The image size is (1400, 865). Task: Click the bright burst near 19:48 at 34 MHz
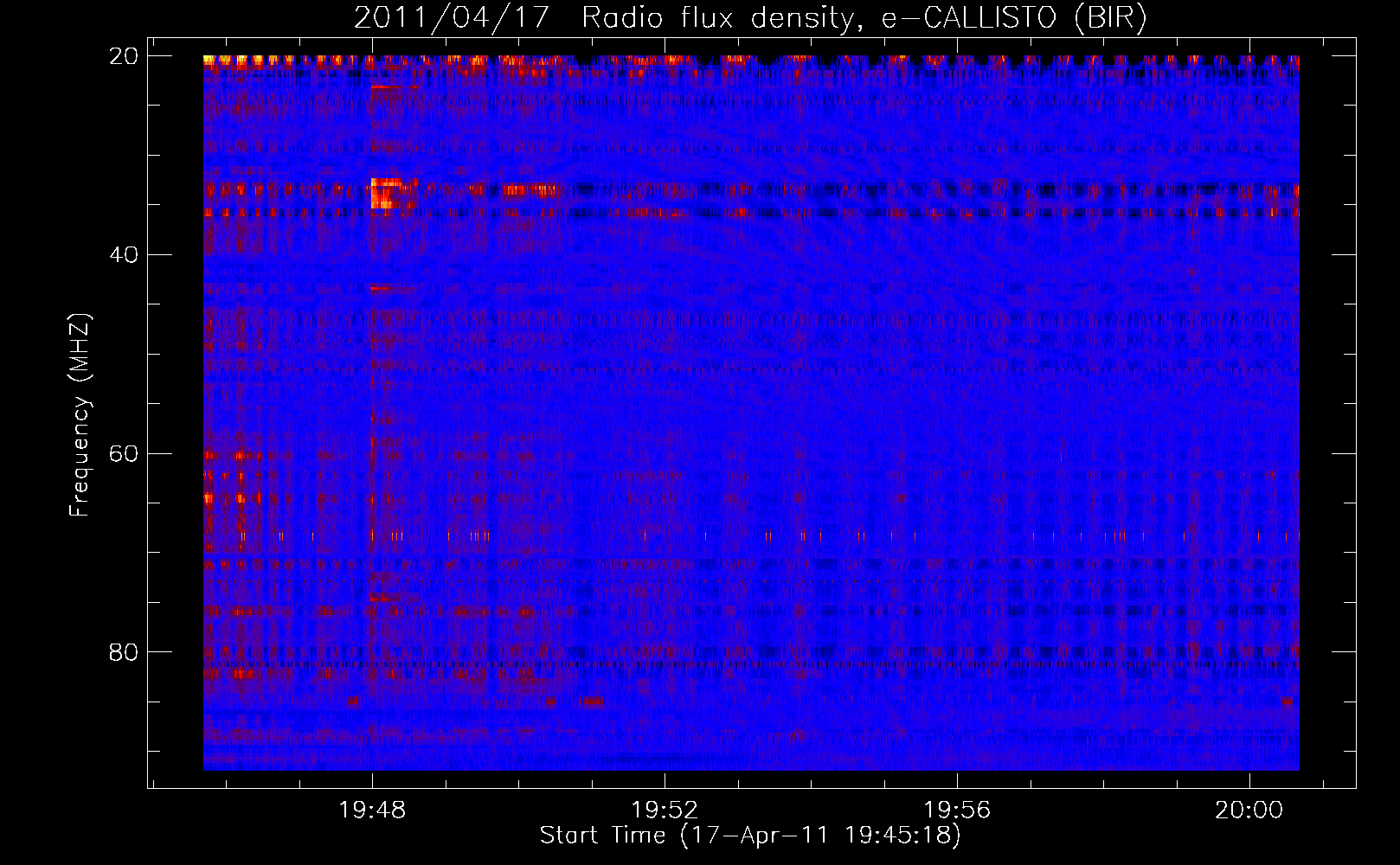(393, 193)
